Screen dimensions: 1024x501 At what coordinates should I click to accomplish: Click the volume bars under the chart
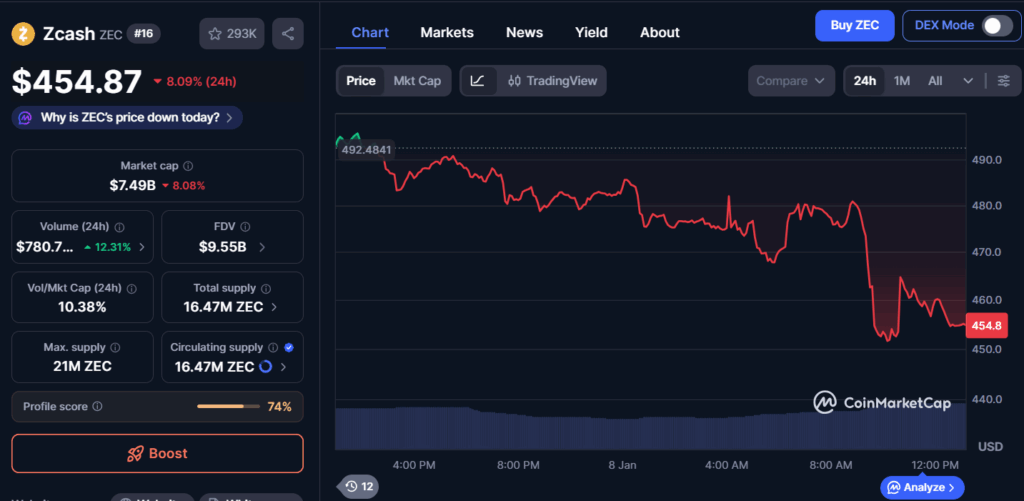(650, 428)
